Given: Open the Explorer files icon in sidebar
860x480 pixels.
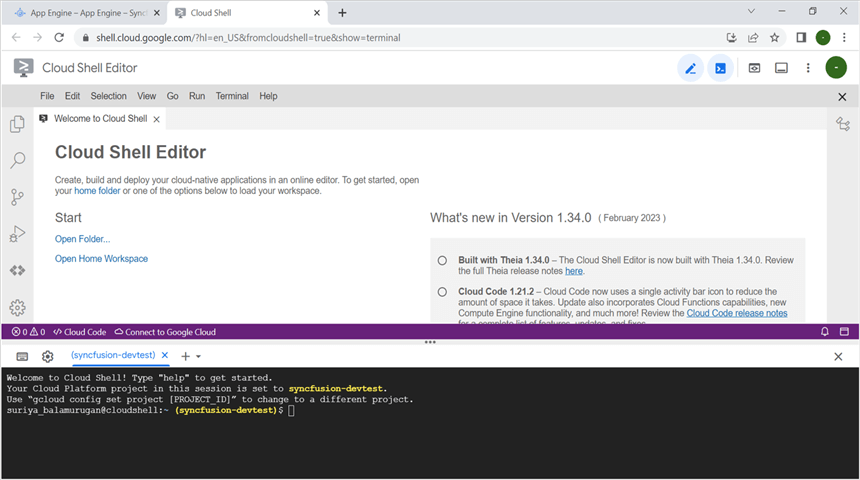Looking at the screenshot, I should (17, 124).
